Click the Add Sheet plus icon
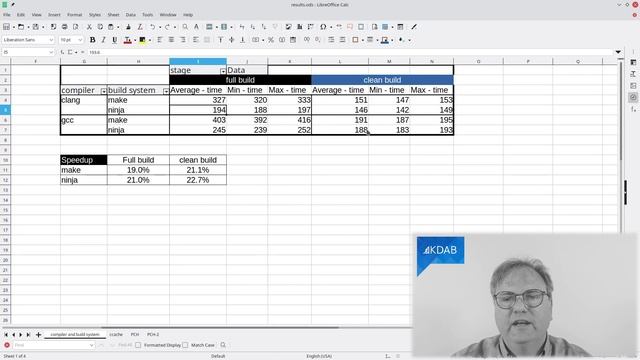Screen dimensions: 640x360 tap(38, 335)
